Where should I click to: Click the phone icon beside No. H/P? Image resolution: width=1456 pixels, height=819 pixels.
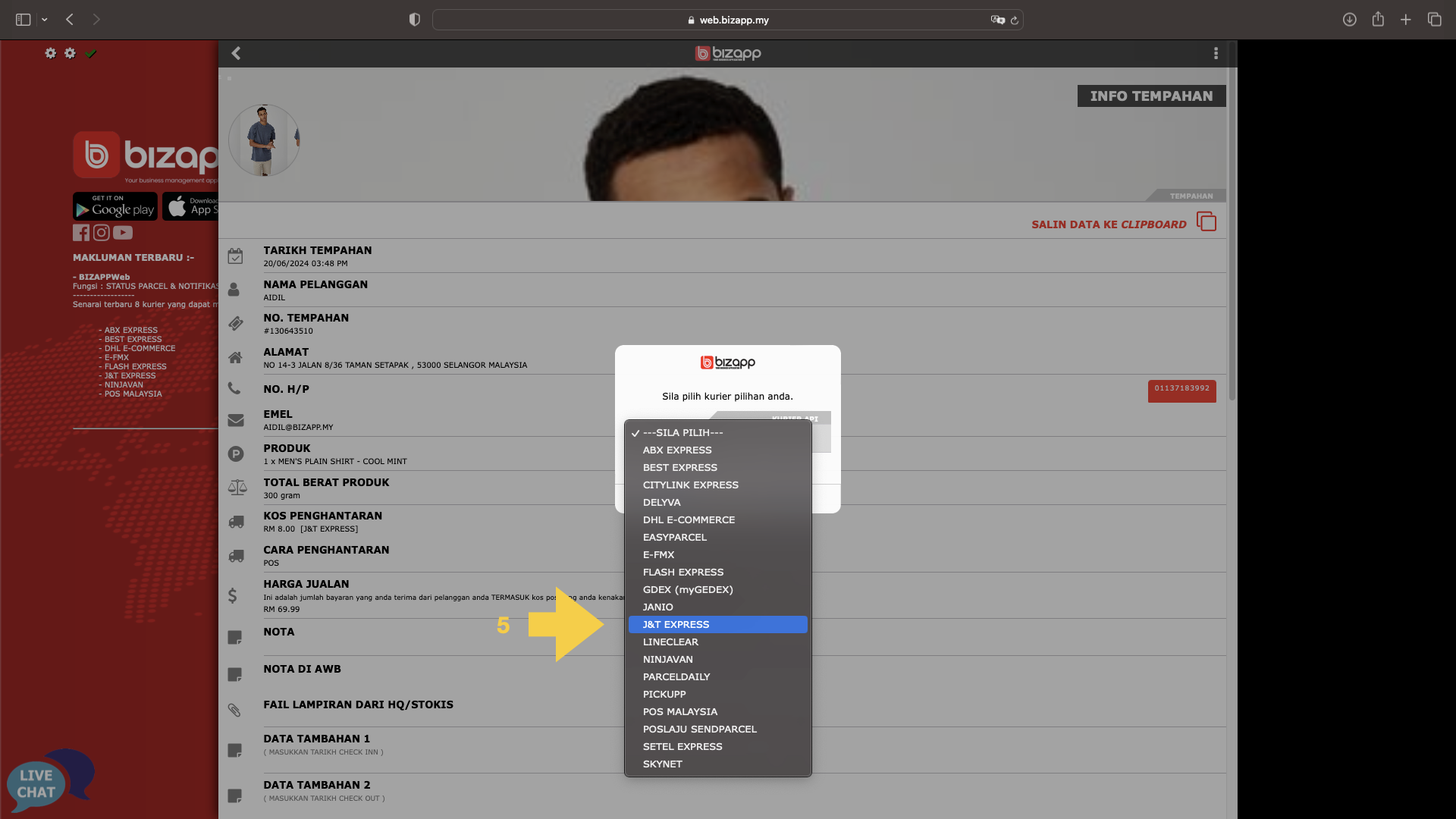pyautogui.click(x=234, y=388)
